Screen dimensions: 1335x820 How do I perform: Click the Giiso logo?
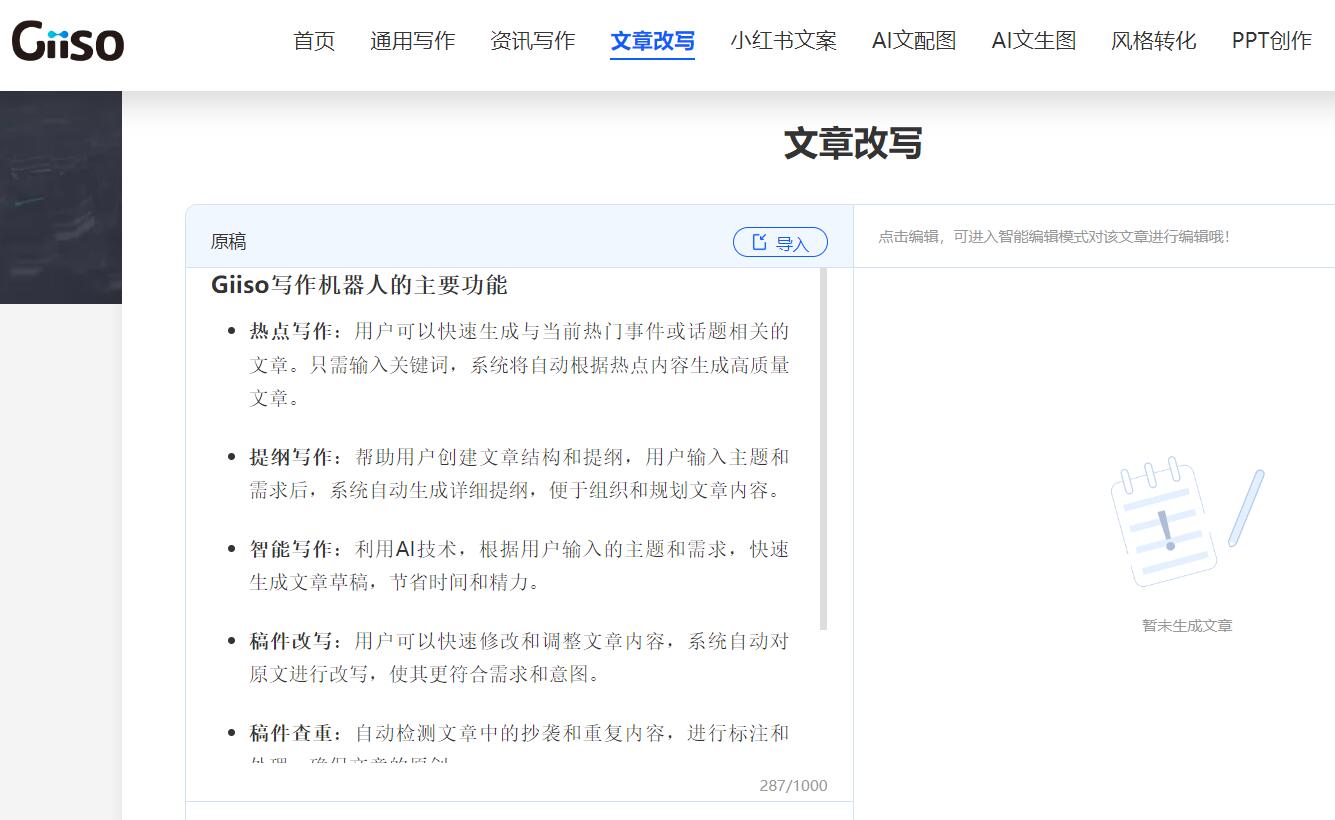pos(68,41)
